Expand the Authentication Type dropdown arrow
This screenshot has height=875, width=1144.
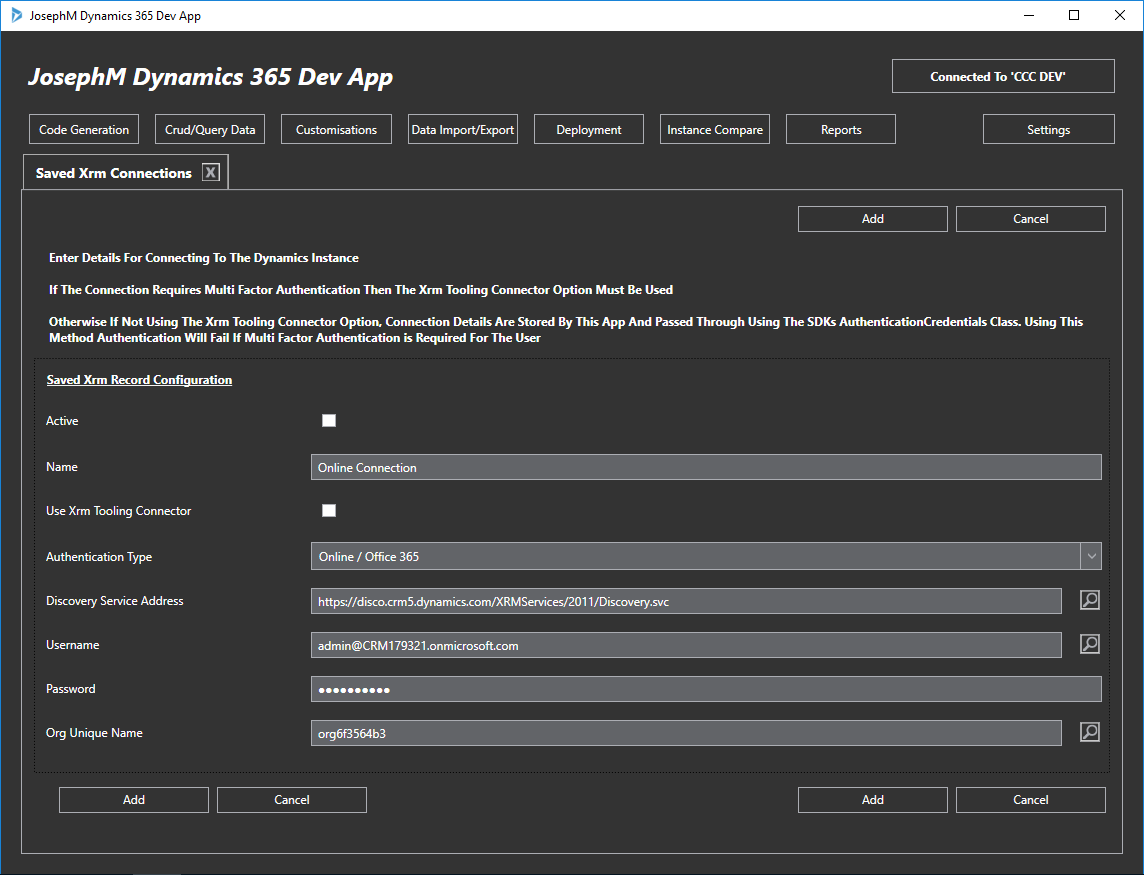(1091, 556)
